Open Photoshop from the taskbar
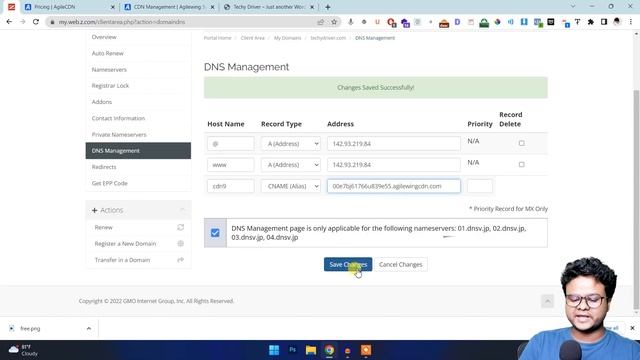Viewport: 640px width, 360px height. click(292, 350)
